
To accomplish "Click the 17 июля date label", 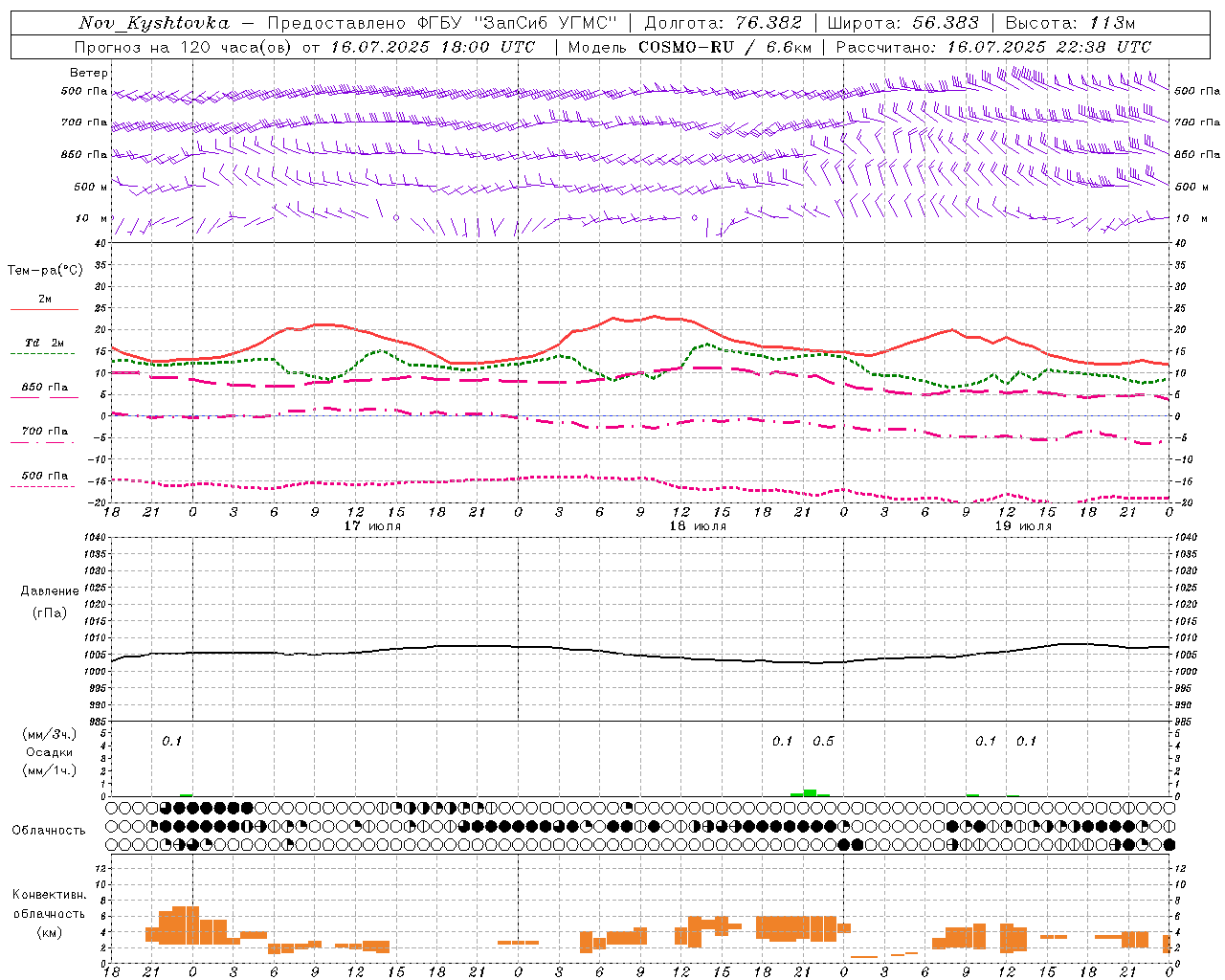I will point(372,526).
